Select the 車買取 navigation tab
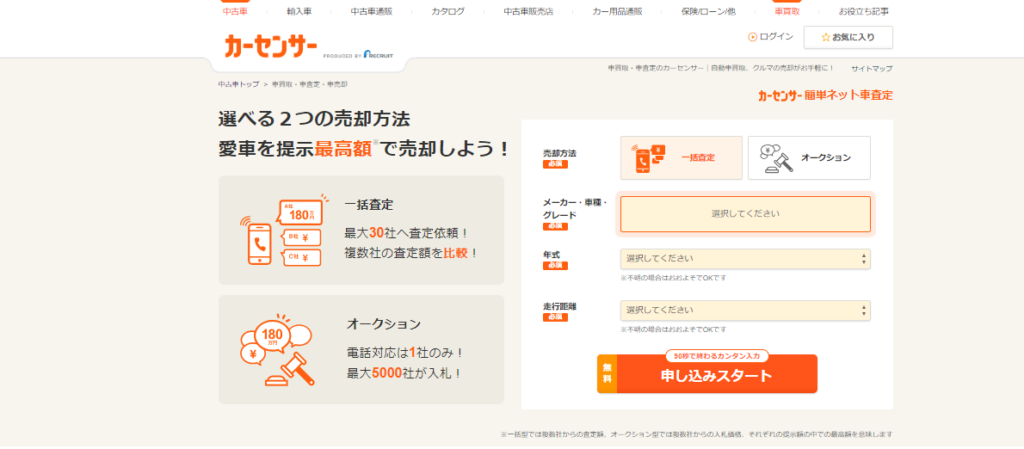1024x449 pixels. pos(787,11)
